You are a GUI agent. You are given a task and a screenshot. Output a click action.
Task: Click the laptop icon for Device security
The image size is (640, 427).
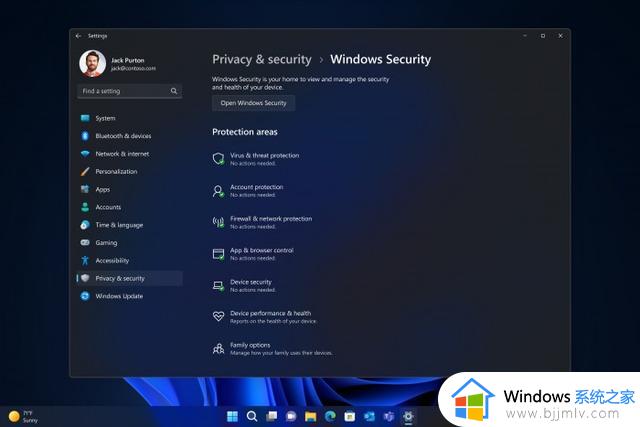pos(218,286)
